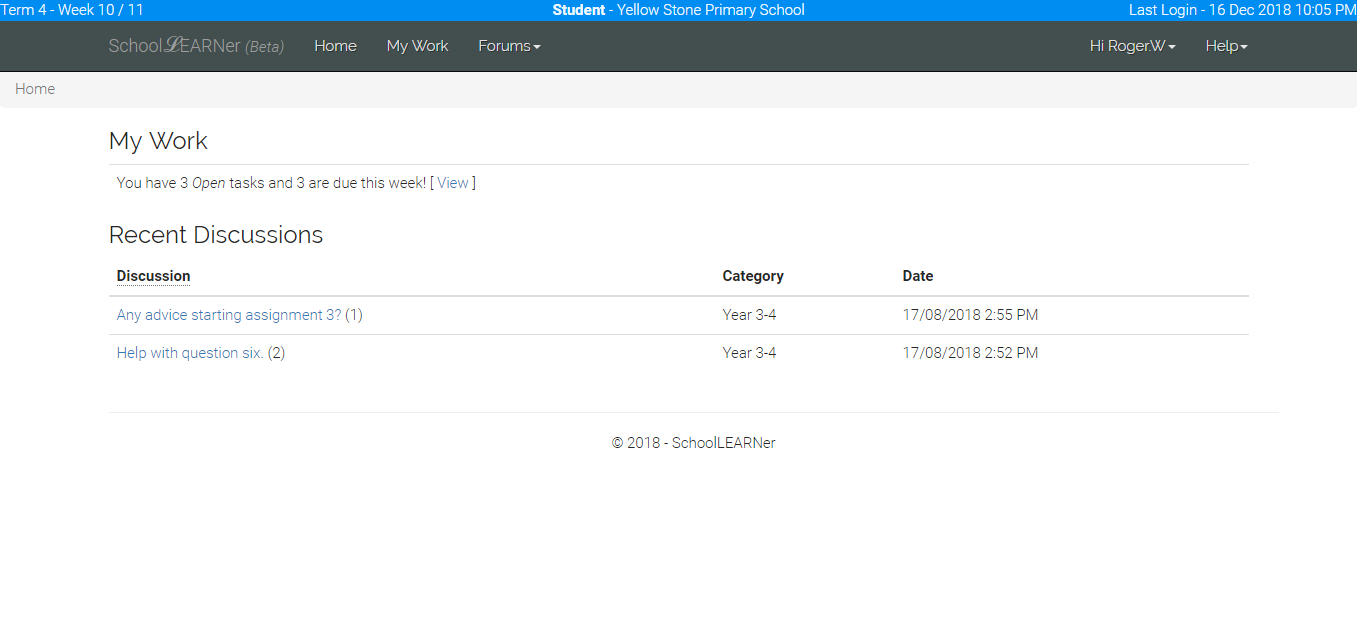Viewport: 1357px width, 617px height.
Task: Open 'Help with question six.' discussion
Action: coord(190,353)
